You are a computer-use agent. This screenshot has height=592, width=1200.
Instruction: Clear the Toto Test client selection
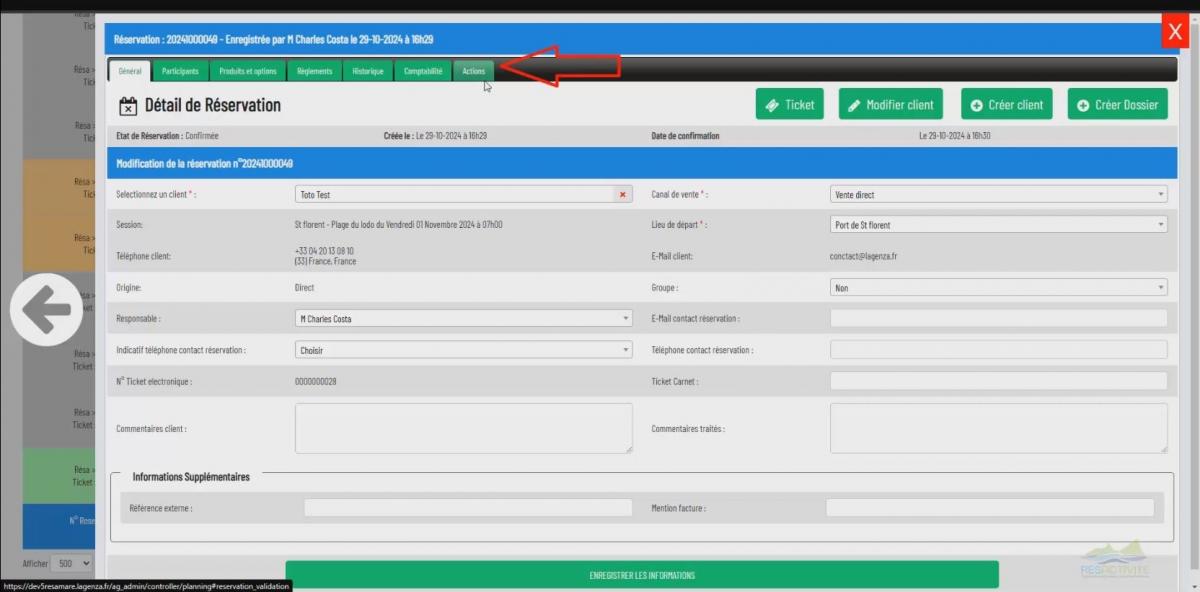pyautogui.click(x=624, y=195)
